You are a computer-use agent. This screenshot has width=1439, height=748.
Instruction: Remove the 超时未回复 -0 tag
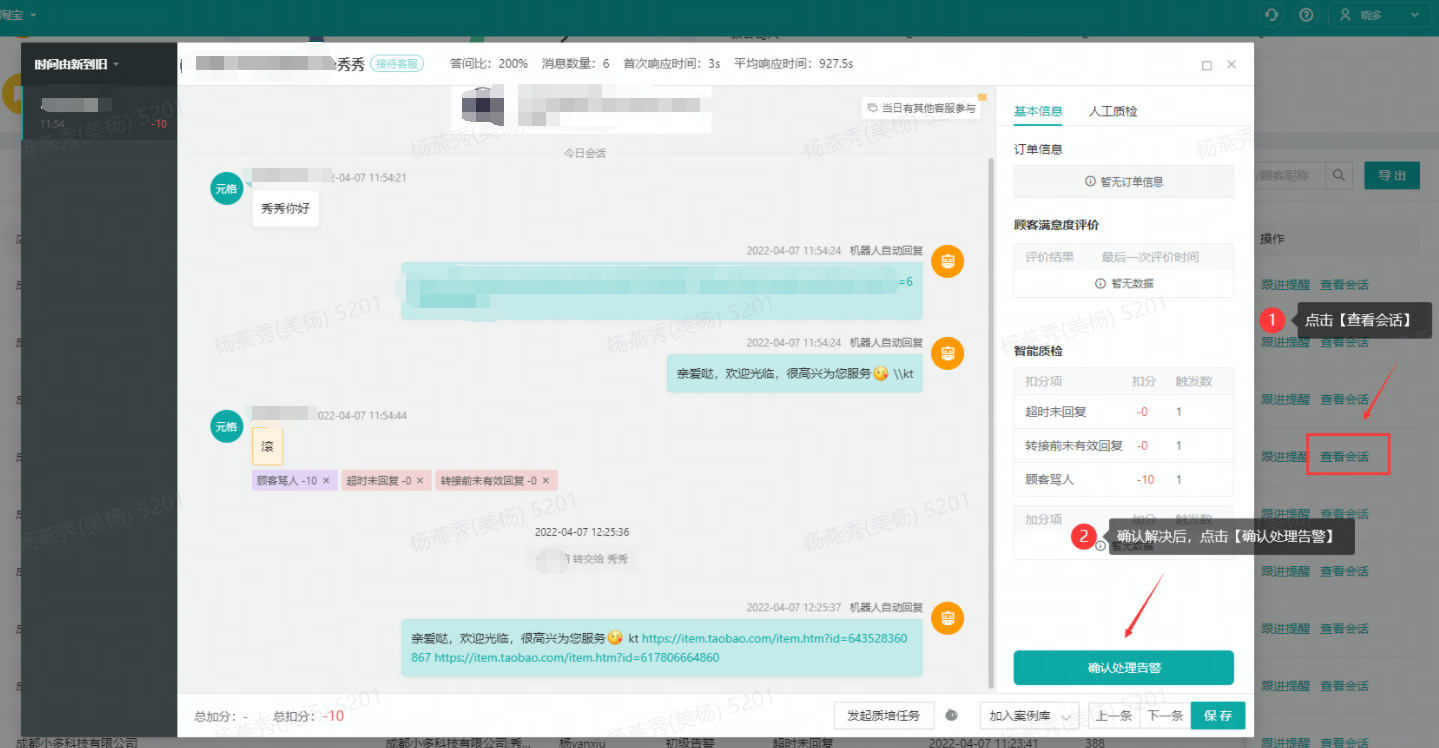(420, 481)
